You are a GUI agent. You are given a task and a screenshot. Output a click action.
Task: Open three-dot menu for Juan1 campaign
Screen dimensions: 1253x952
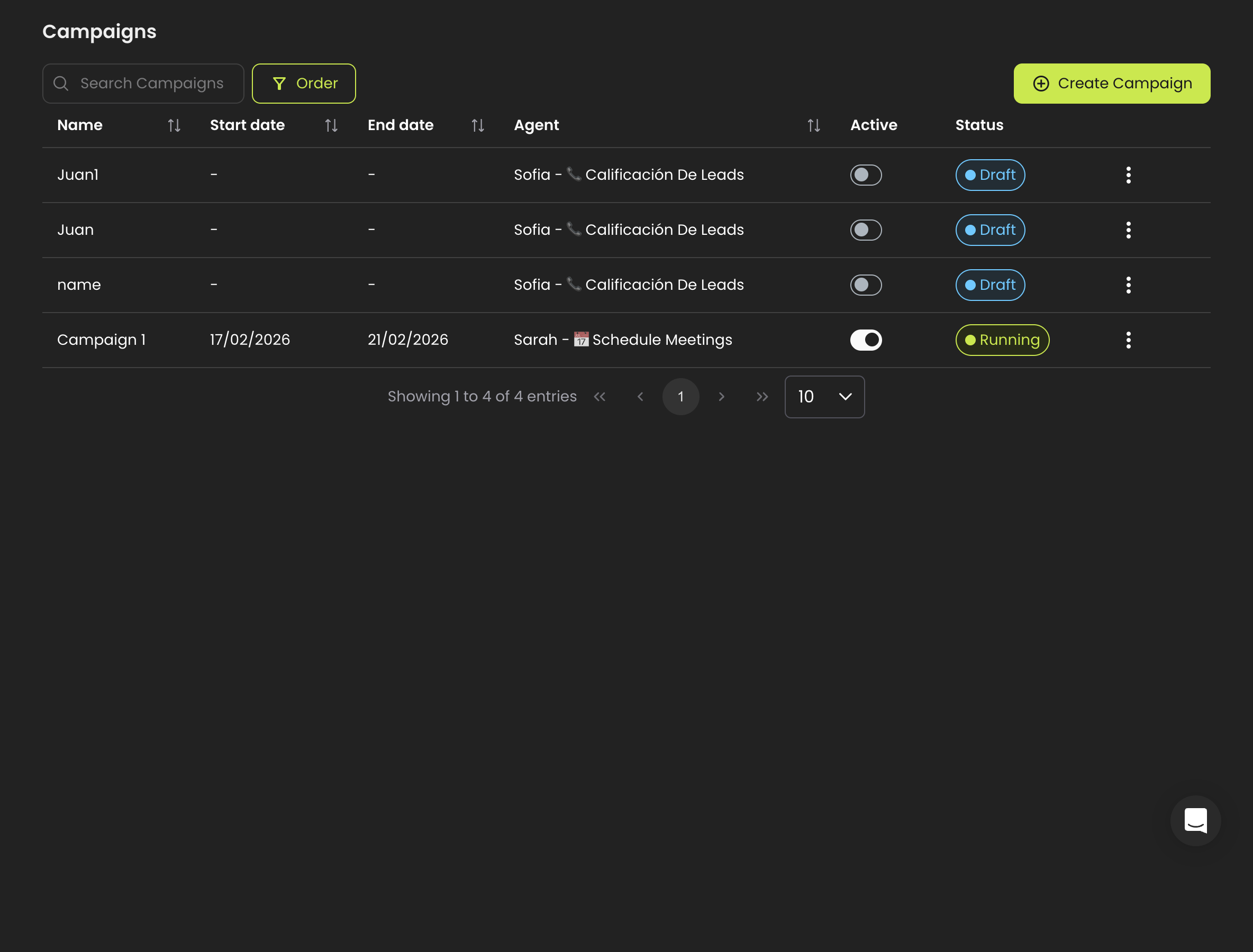point(1128,175)
